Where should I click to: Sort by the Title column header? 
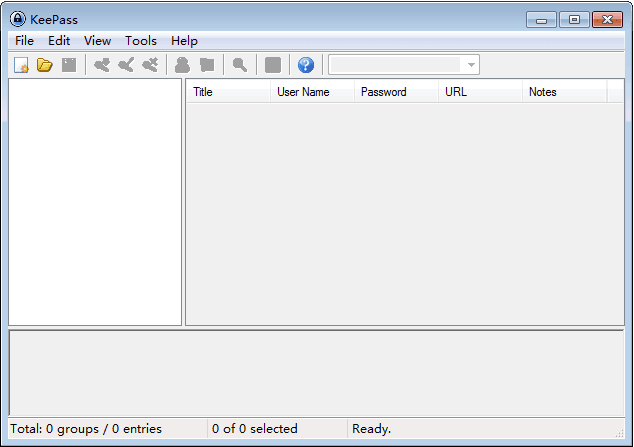click(x=228, y=92)
